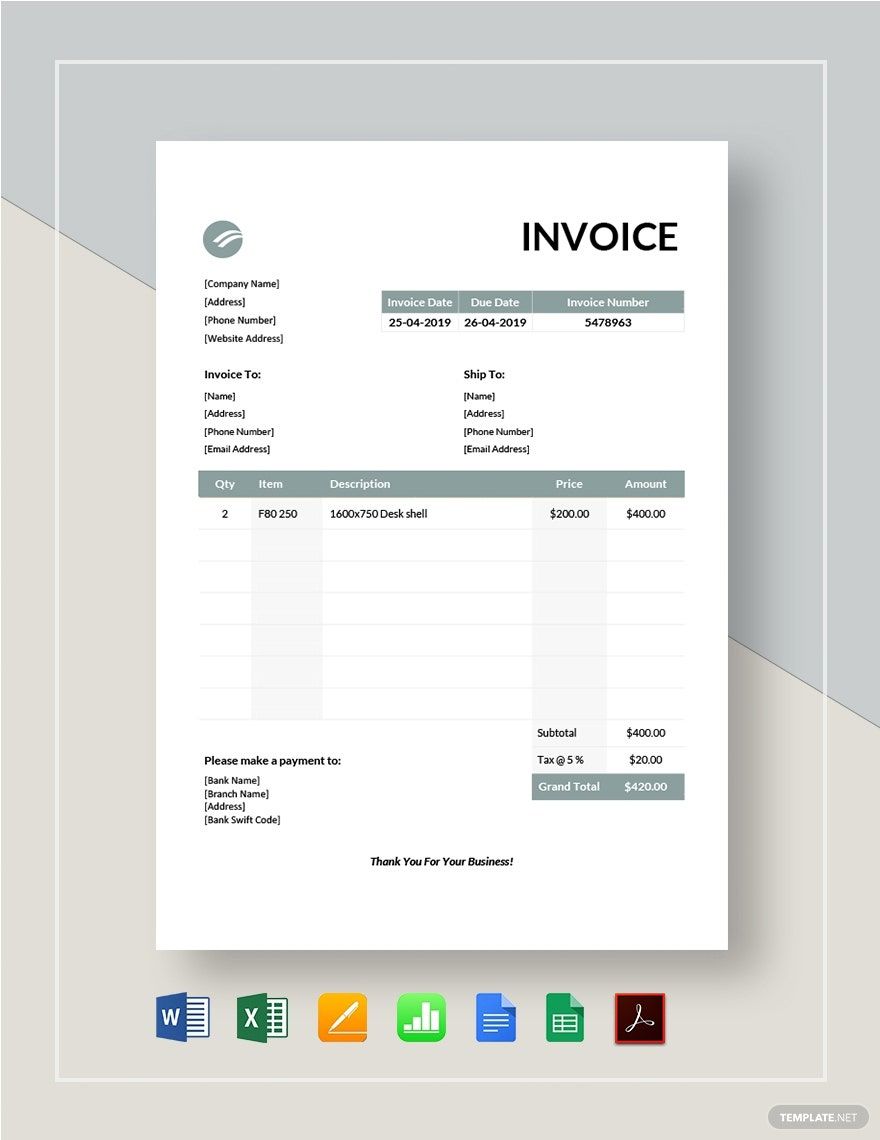Select the due date 26-04-2019 cell

[495, 323]
